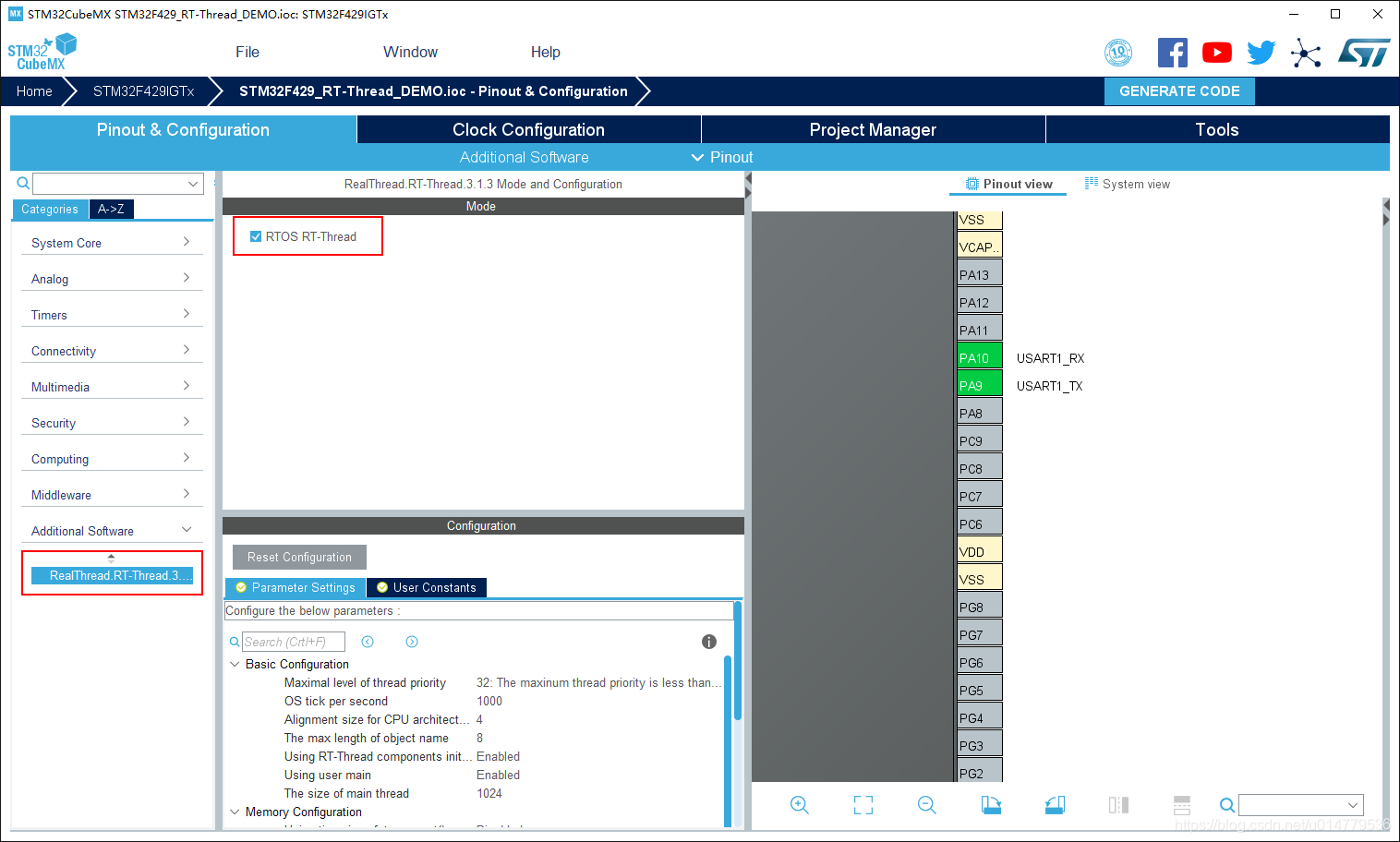Image resolution: width=1400 pixels, height=842 pixels.
Task: Click the Pinout view chip icon
Action: coord(972,184)
